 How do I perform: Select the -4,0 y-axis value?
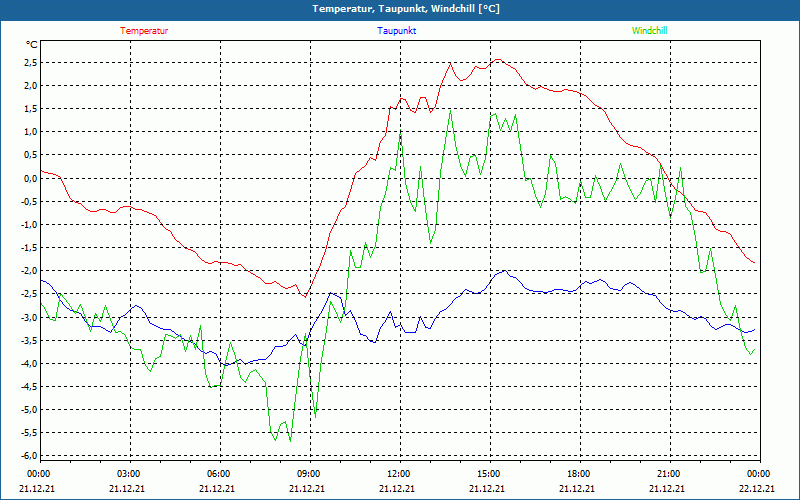tap(29, 363)
